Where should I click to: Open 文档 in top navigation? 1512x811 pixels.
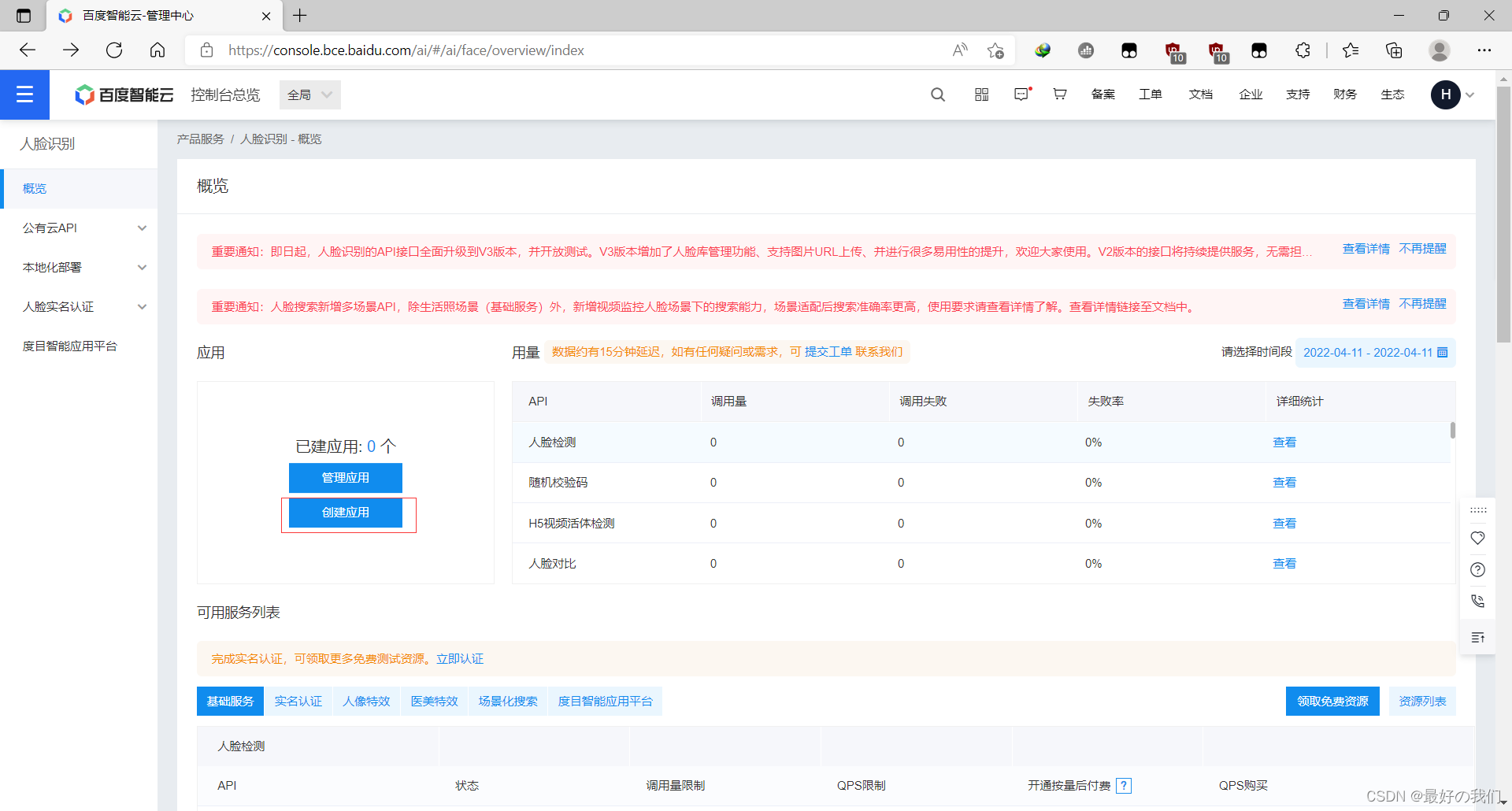coord(1200,94)
